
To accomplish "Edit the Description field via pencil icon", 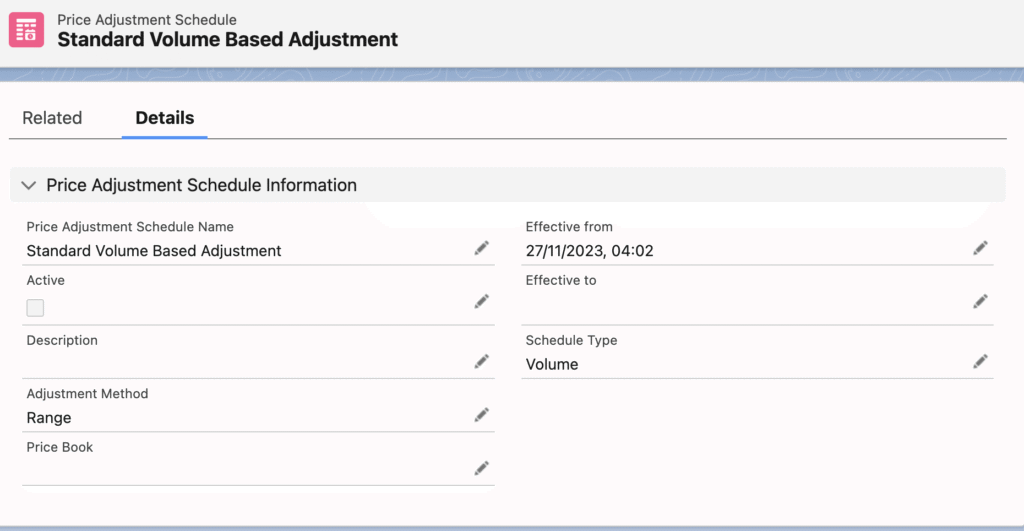I will tap(481, 361).
